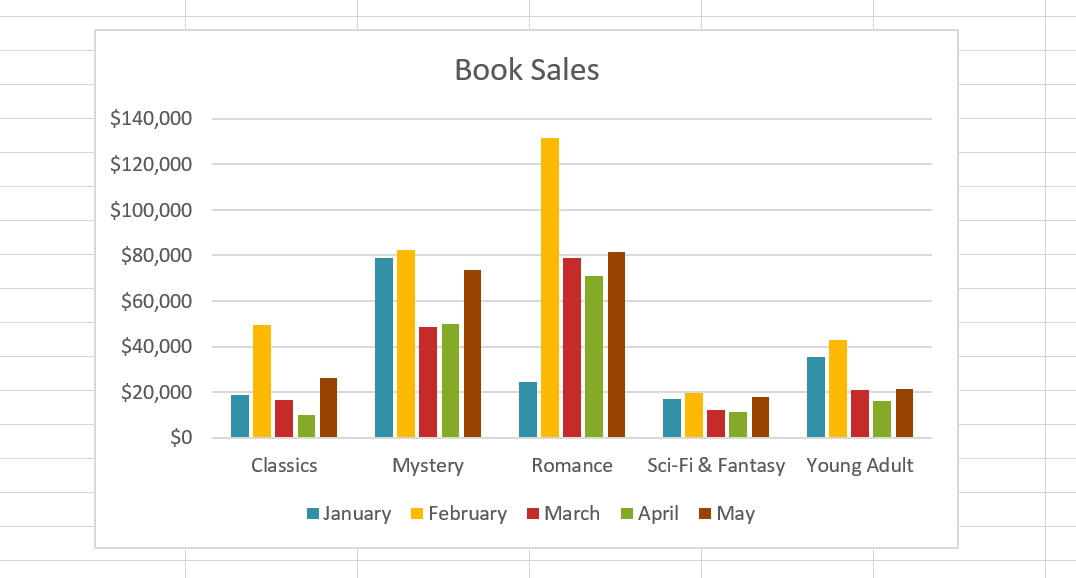This screenshot has height=578, width=1076.
Task: Click the January legend color swatch
Action: (313, 514)
